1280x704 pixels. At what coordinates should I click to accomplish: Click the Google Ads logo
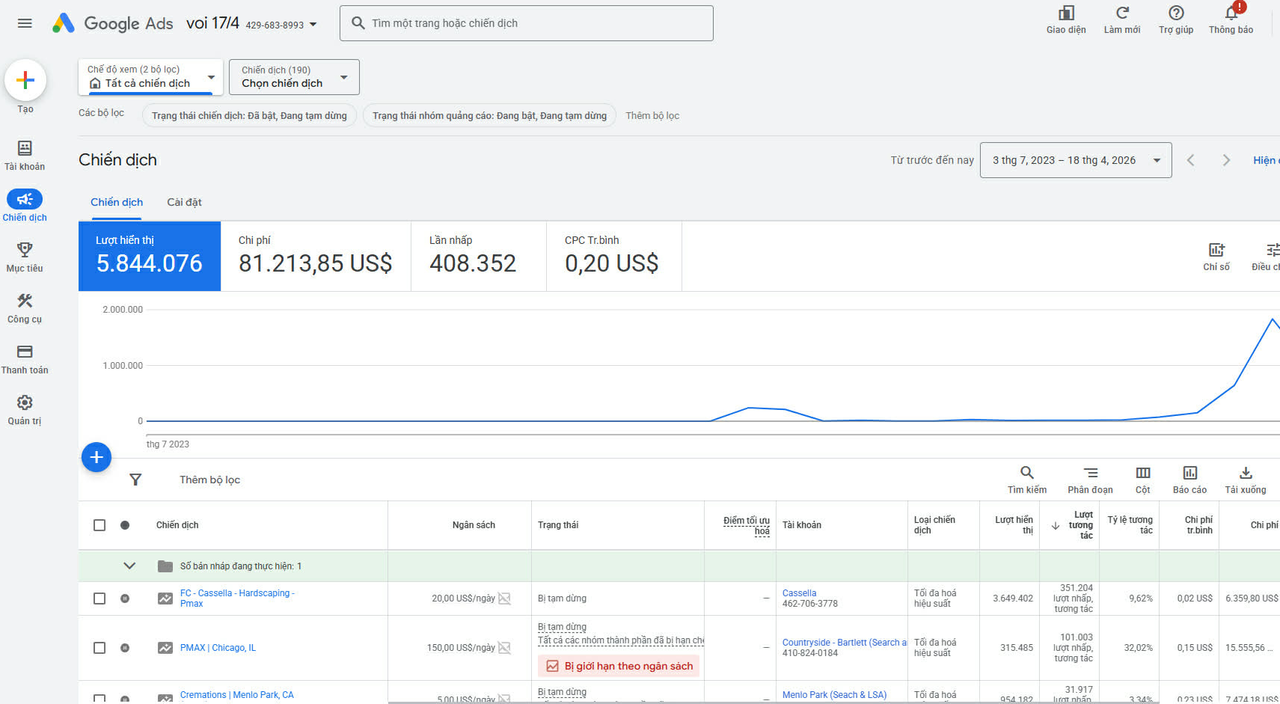112,23
